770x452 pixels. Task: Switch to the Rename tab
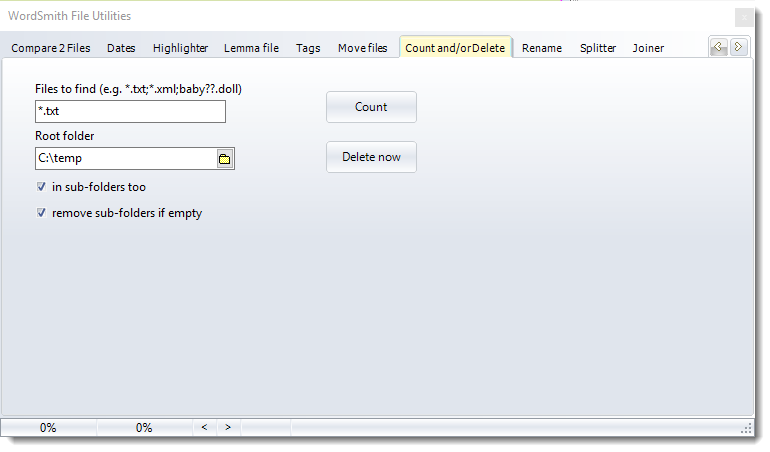pyautogui.click(x=542, y=48)
